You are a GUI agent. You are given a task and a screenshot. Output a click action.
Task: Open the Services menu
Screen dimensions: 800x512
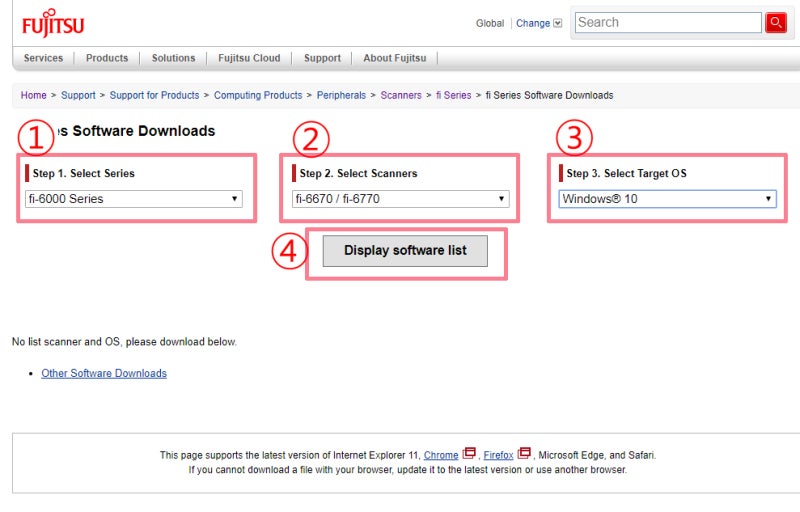coord(43,58)
